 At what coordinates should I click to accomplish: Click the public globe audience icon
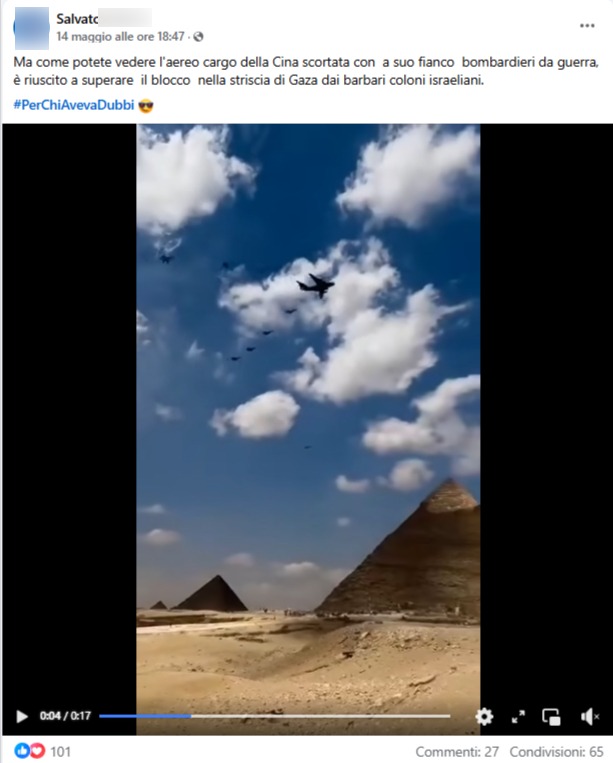(x=198, y=36)
